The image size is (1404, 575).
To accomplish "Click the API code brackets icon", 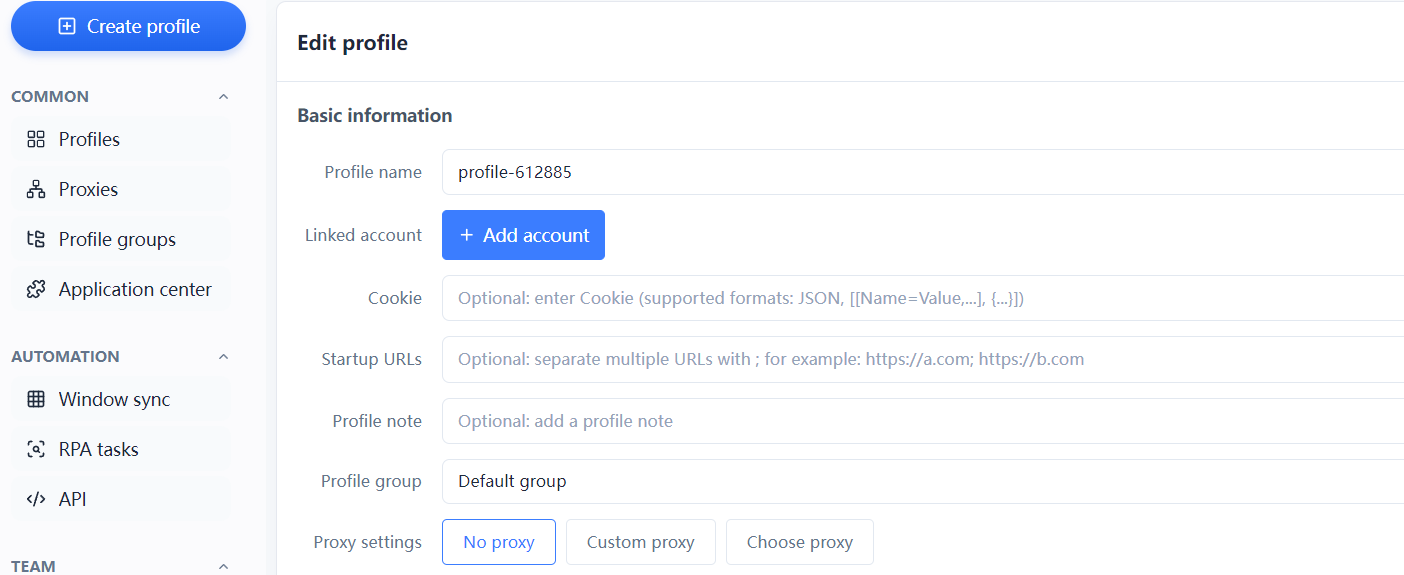I will click(x=36, y=499).
